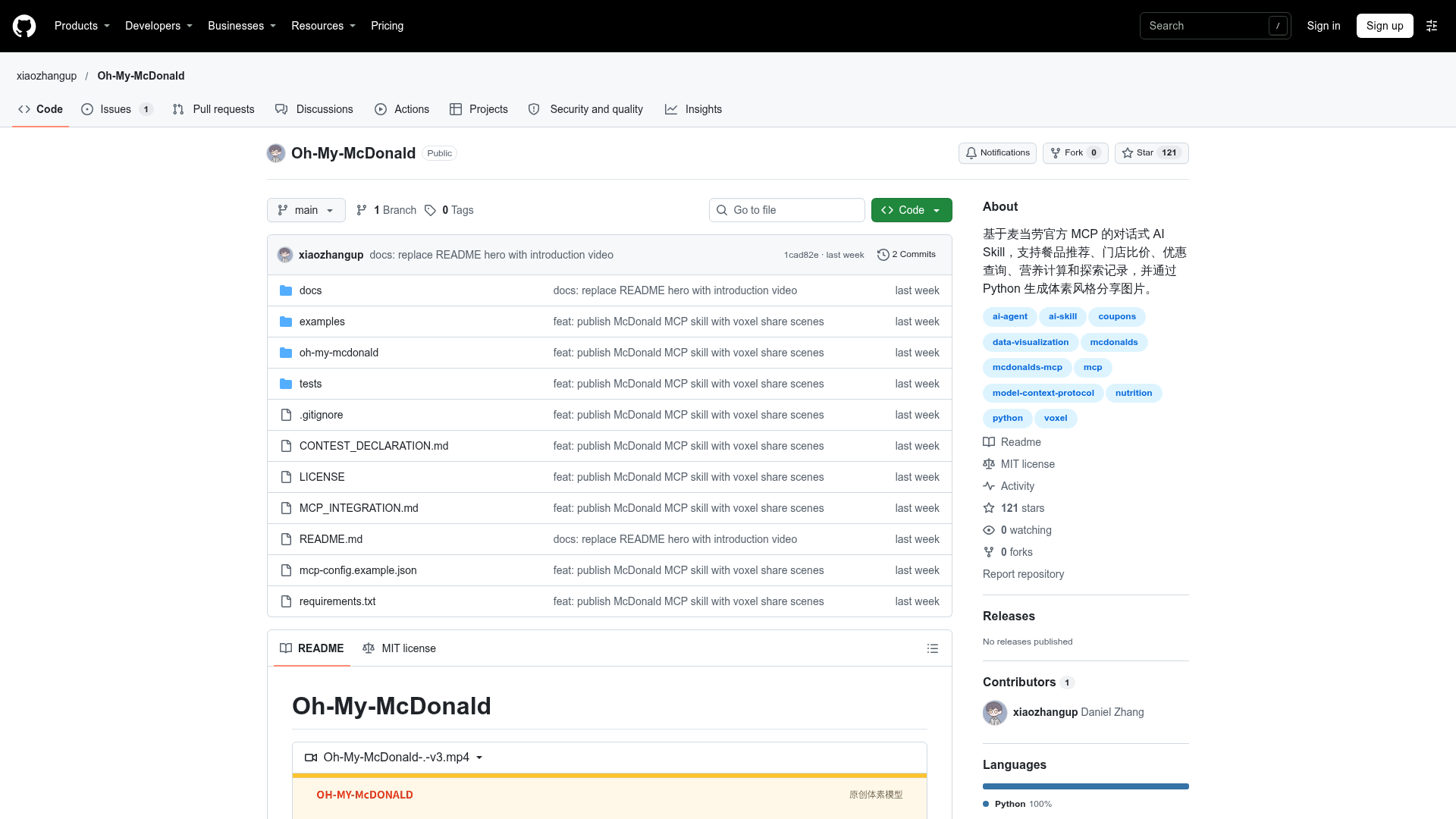Switch to the Issues tab
1456x819 pixels.
pyautogui.click(x=118, y=109)
